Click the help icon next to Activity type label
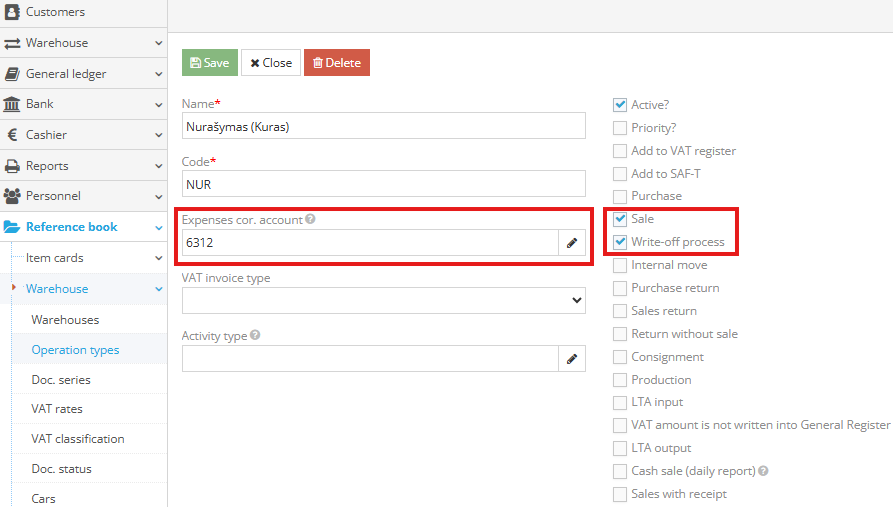Viewport: 893px width, 507px height. 255,336
